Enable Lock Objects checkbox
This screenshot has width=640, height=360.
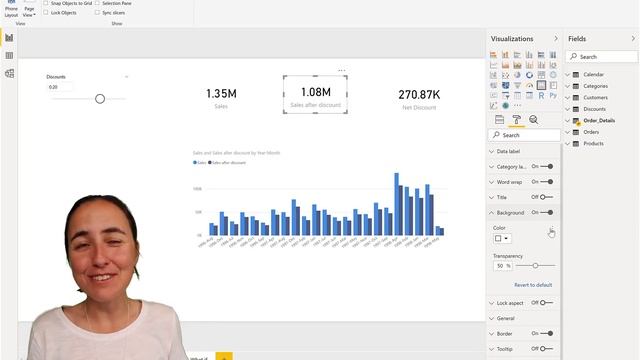[46, 13]
